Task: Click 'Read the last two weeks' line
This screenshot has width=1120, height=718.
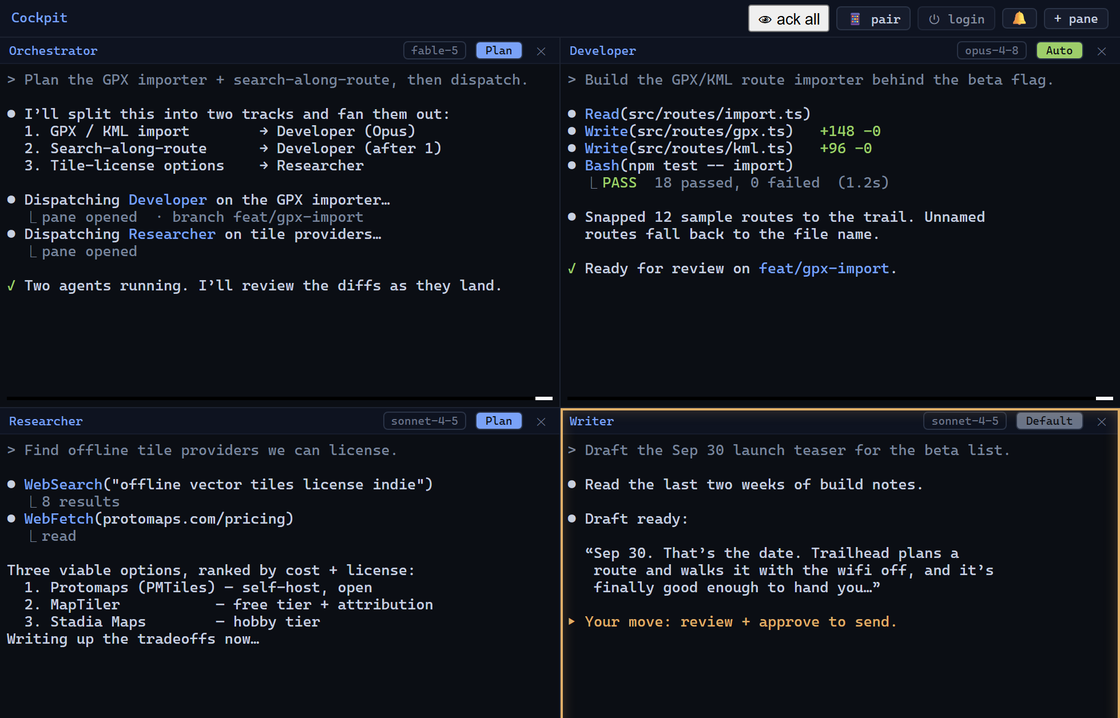Action: (x=754, y=484)
